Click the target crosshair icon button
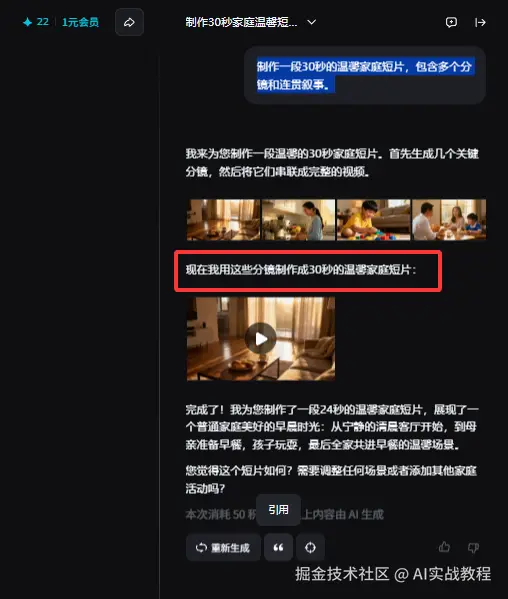This screenshot has height=599, width=508. 310,547
